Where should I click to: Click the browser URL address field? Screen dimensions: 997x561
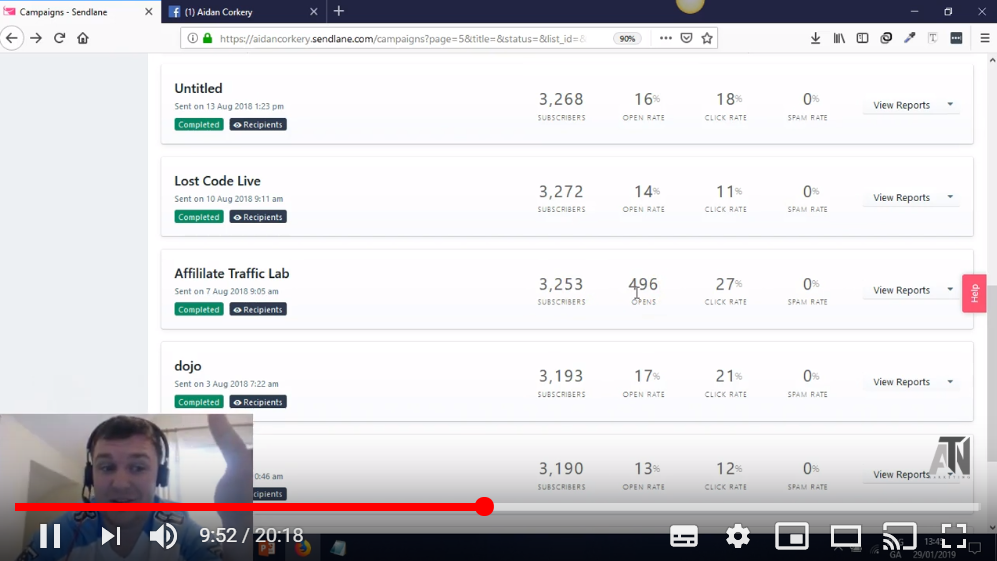(x=400, y=38)
